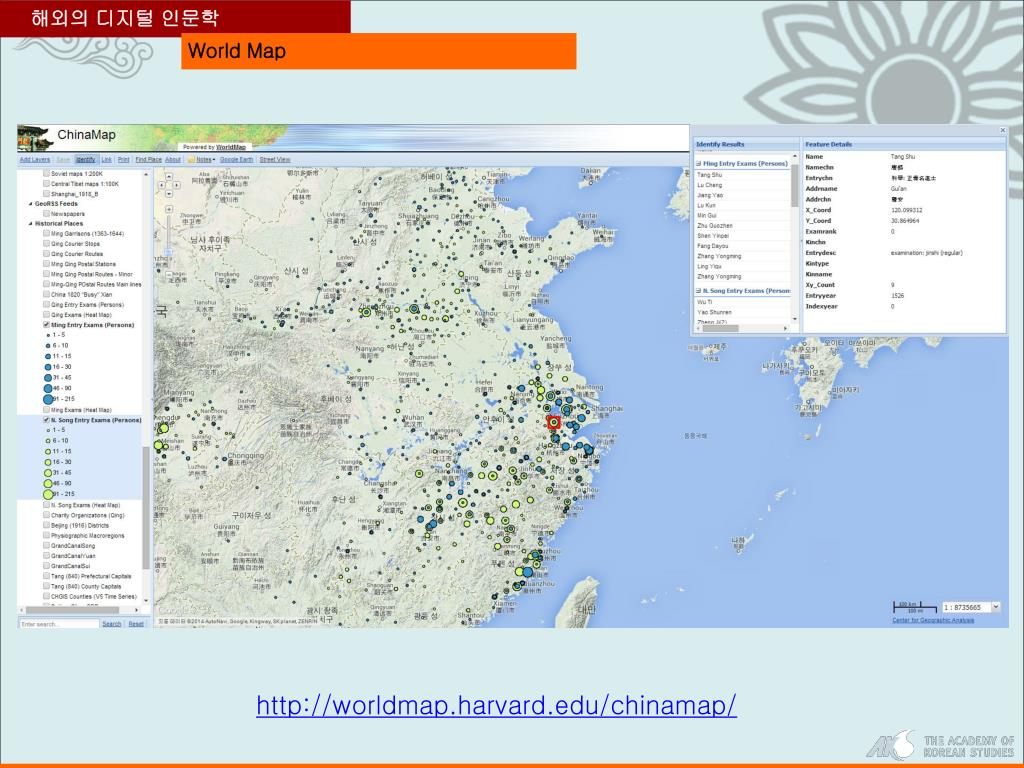The width and height of the screenshot is (1024, 768).
Task: Open the WorldMap link in header
Action: pos(231,148)
